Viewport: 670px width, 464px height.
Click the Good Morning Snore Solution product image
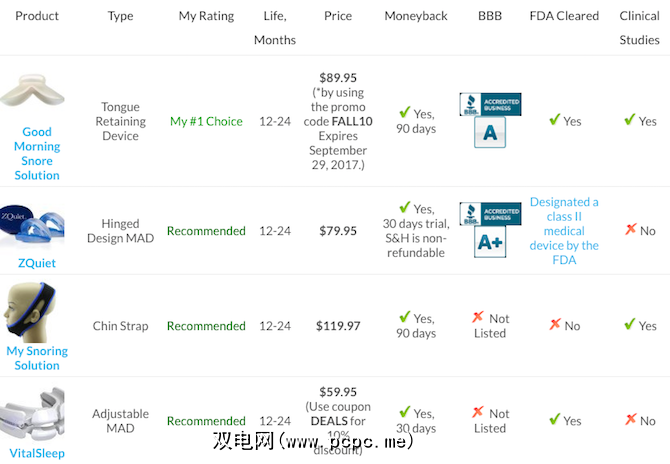(37, 93)
